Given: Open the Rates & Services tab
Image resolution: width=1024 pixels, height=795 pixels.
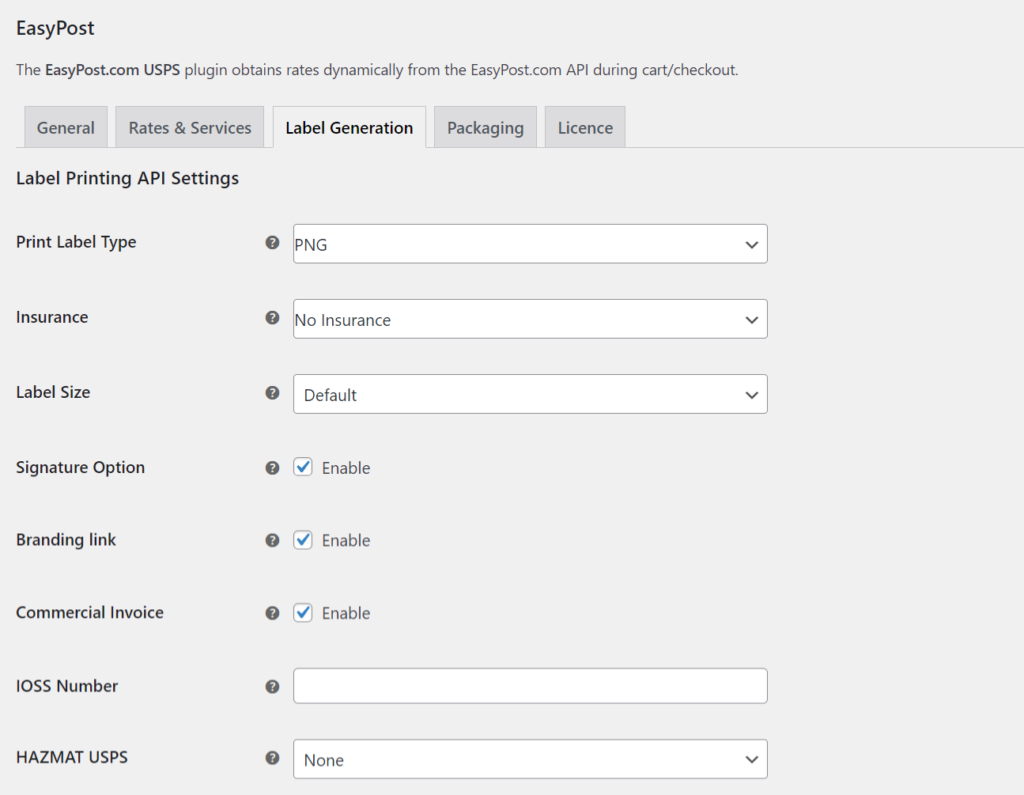Looking at the screenshot, I should click(x=190, y=128).
